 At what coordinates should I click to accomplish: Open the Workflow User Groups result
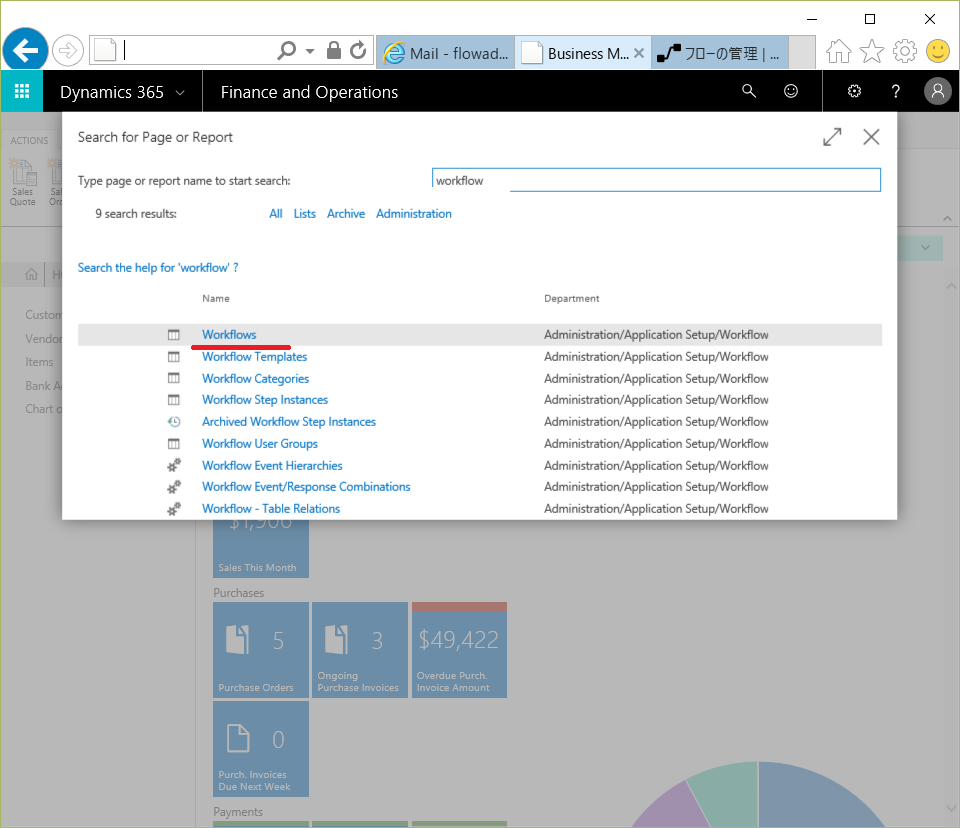tap(260, 443)
